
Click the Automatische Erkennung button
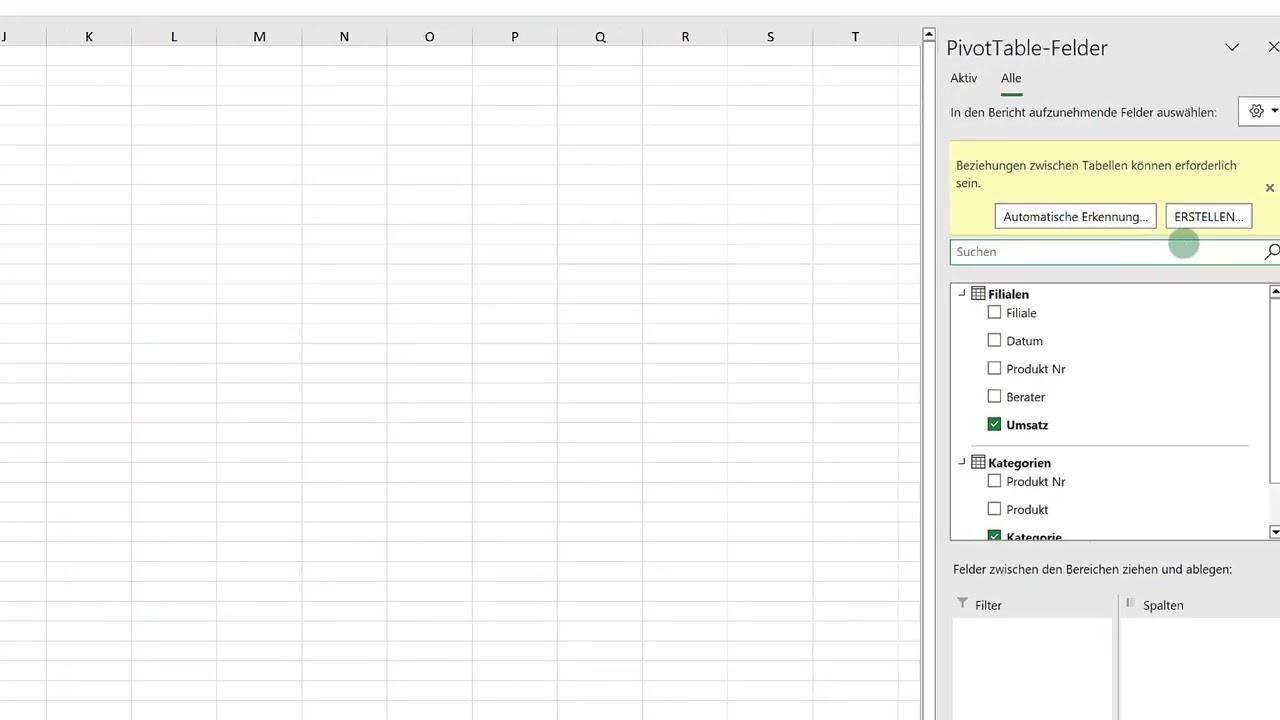[x=1076, y=216]
